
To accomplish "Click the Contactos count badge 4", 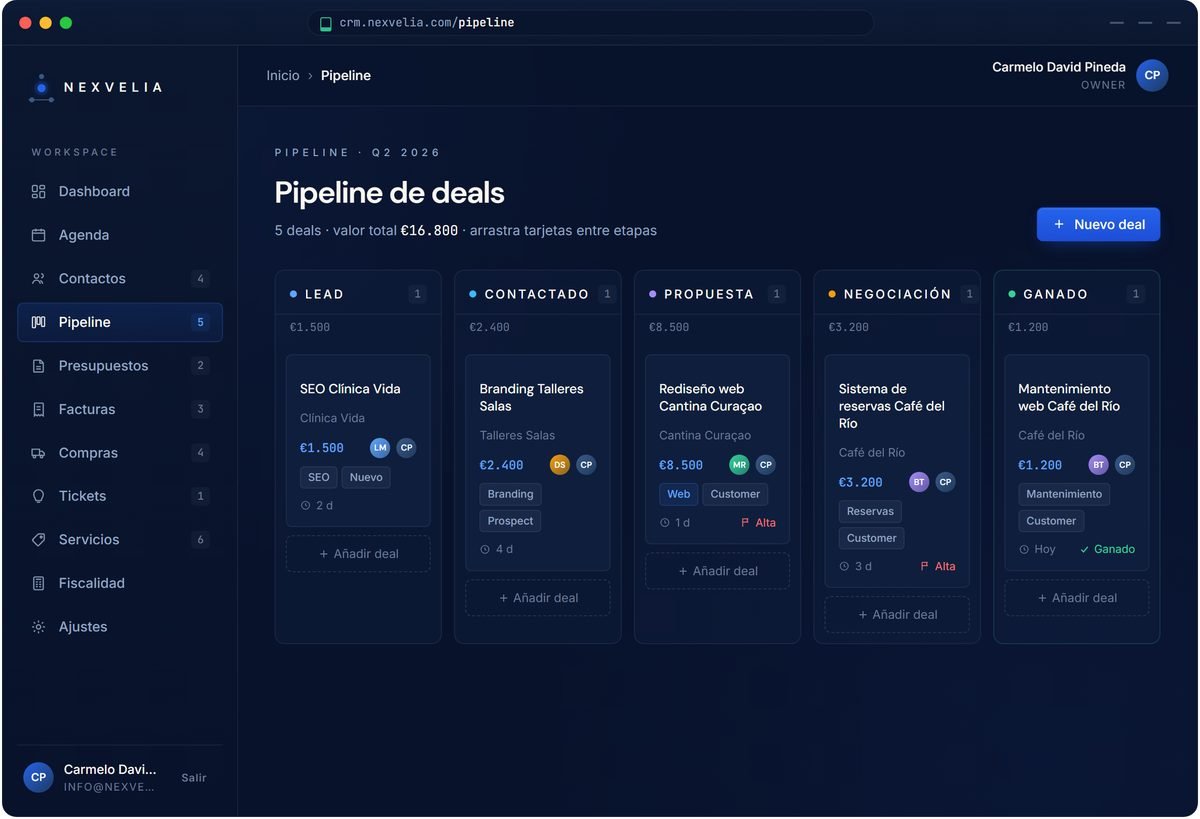I will pyautogui.click(x=200, y=279).
